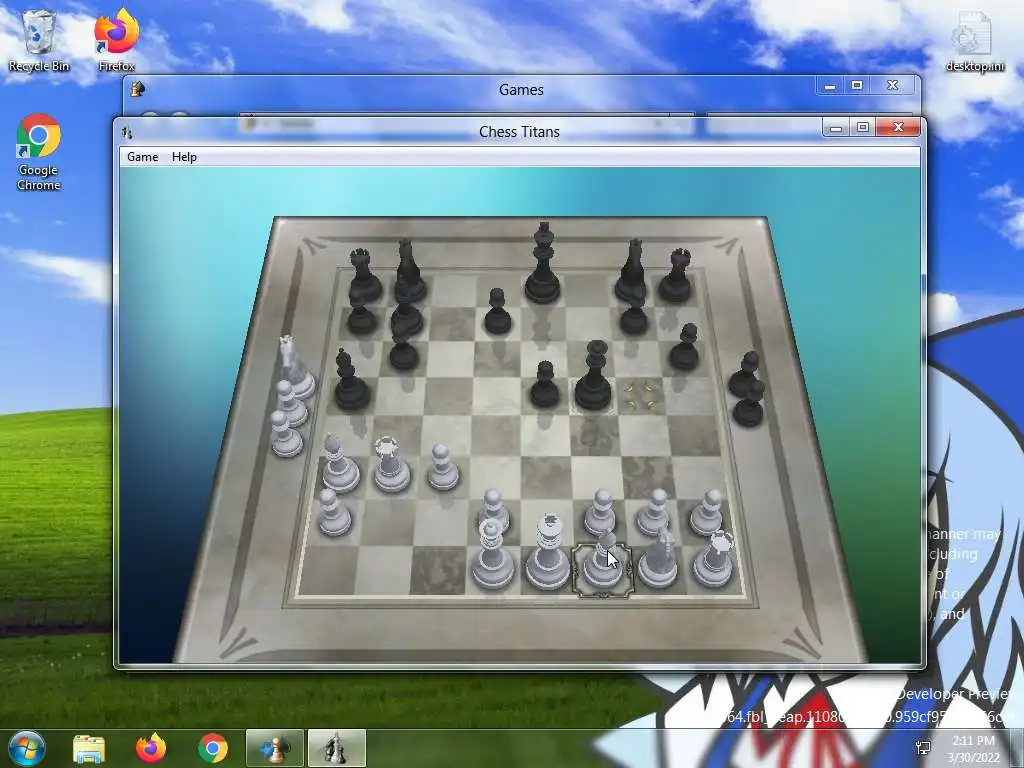Image resolution: width=1024 pixels, height=768 pixels.
Task: Click the empty a1 corner square
Action: (x=327, y=570)
